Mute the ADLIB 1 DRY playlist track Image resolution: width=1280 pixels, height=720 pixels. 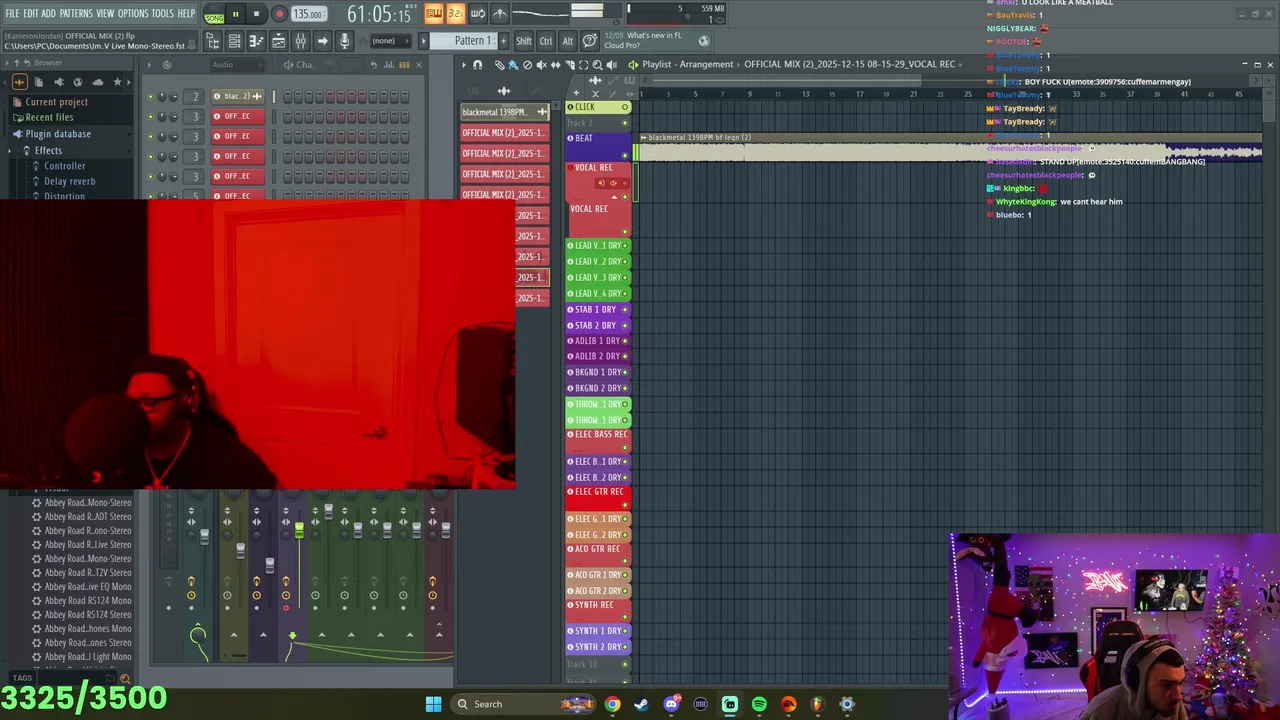tap(625, 341)
